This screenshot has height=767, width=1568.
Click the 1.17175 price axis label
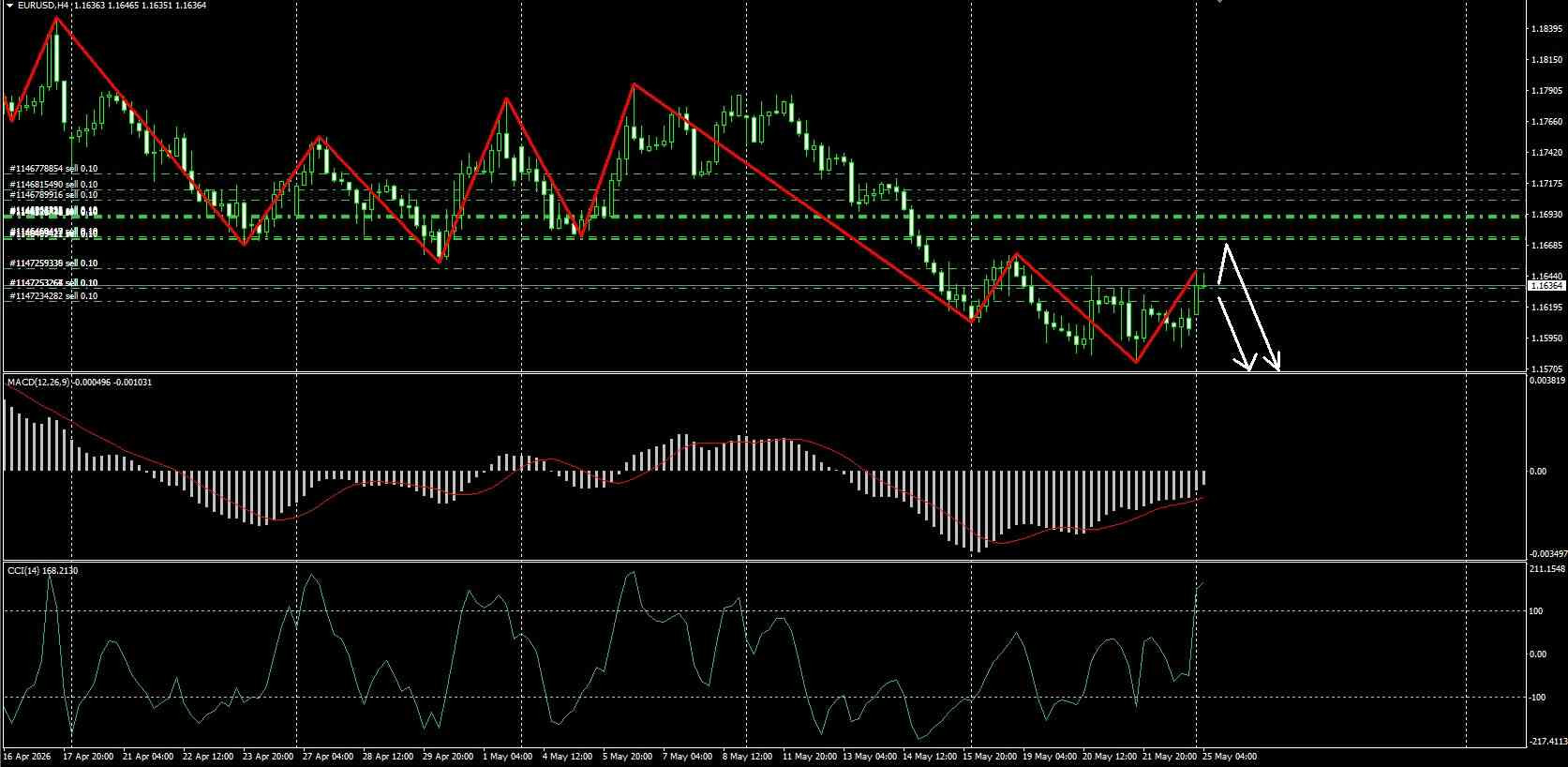[x=1546, y=184]
